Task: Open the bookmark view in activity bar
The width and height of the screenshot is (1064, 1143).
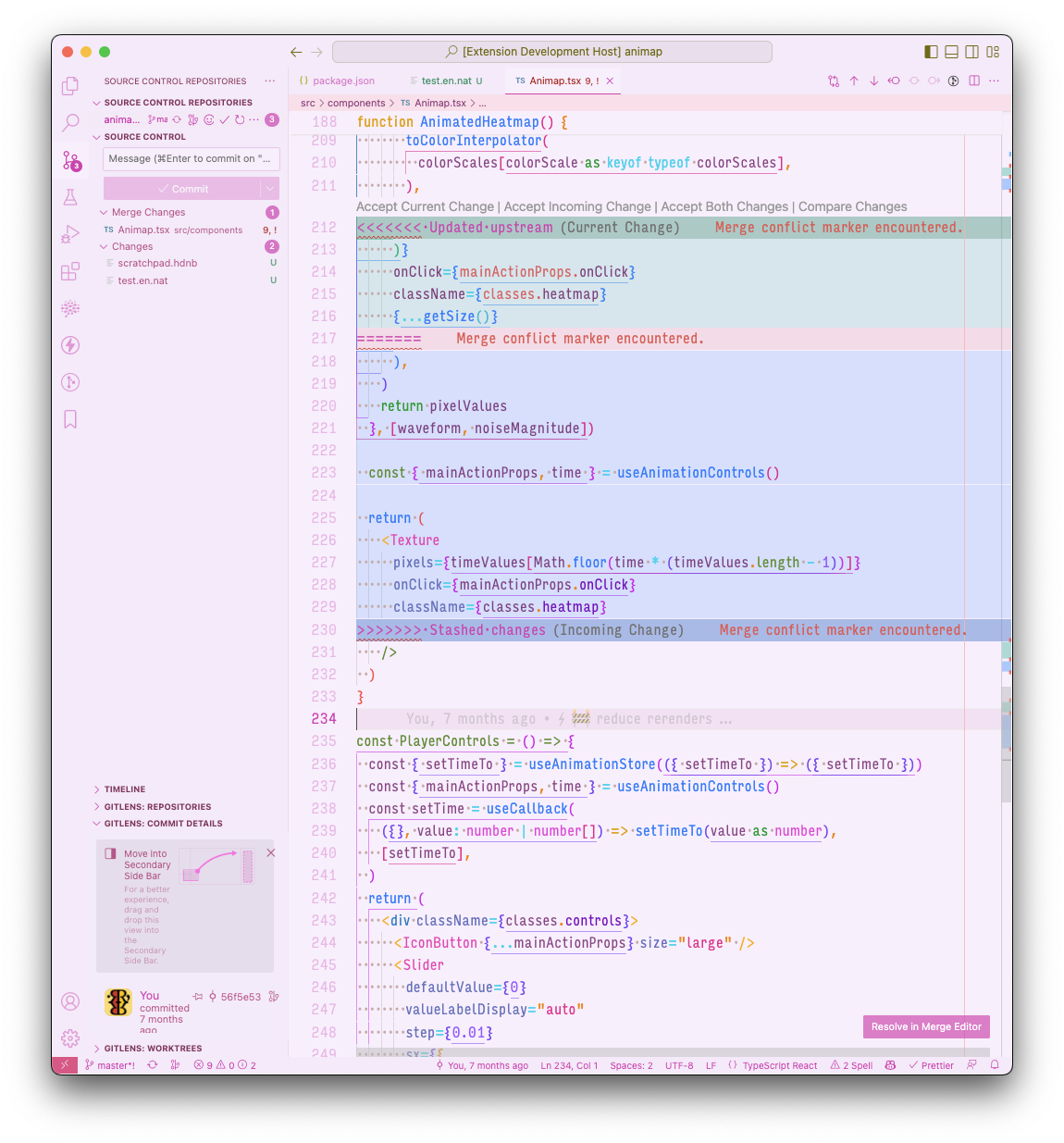Action: click(70, 419)
